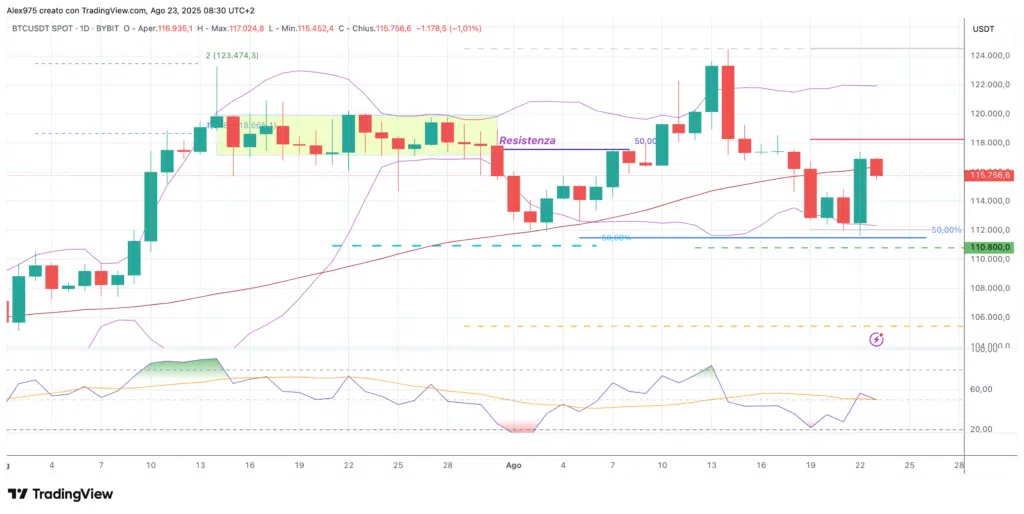
Task: Click the green 110.800,0 price label
Action: coord(990,247)
